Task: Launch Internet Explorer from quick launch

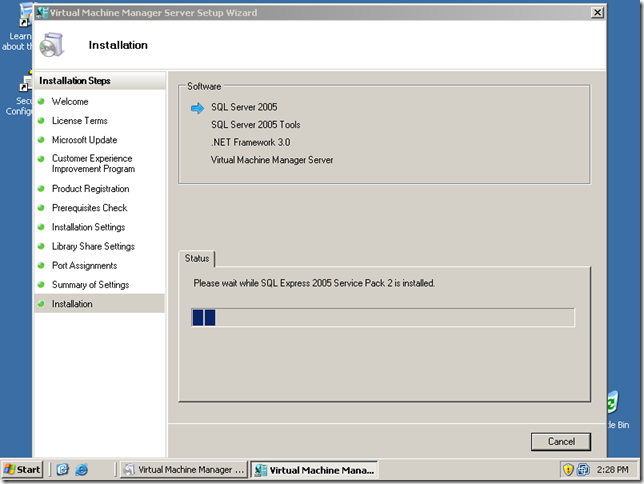Action: pyautogui.click(x=82, y=469)
